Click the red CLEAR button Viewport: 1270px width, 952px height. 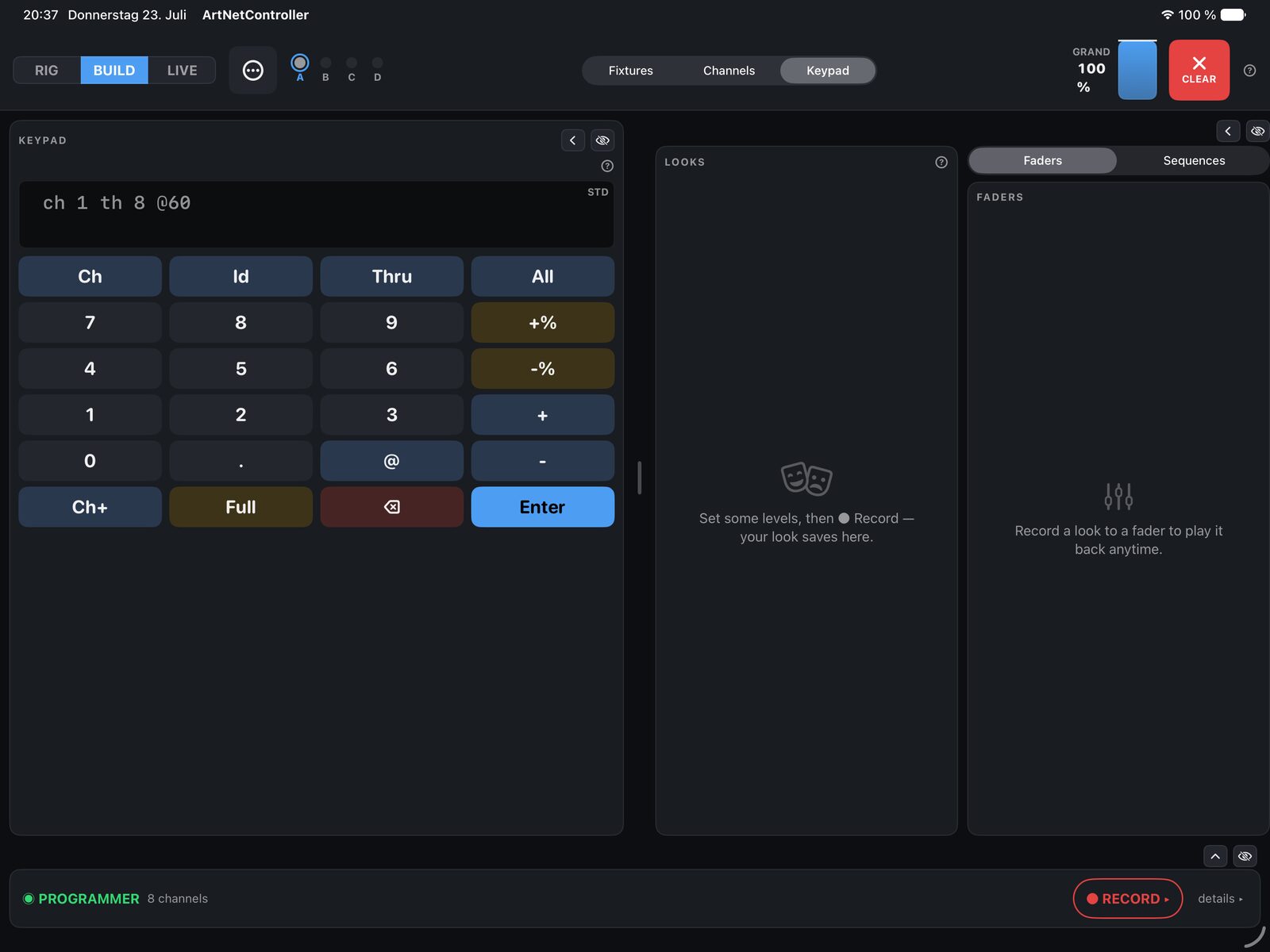tap(1199, 71)
